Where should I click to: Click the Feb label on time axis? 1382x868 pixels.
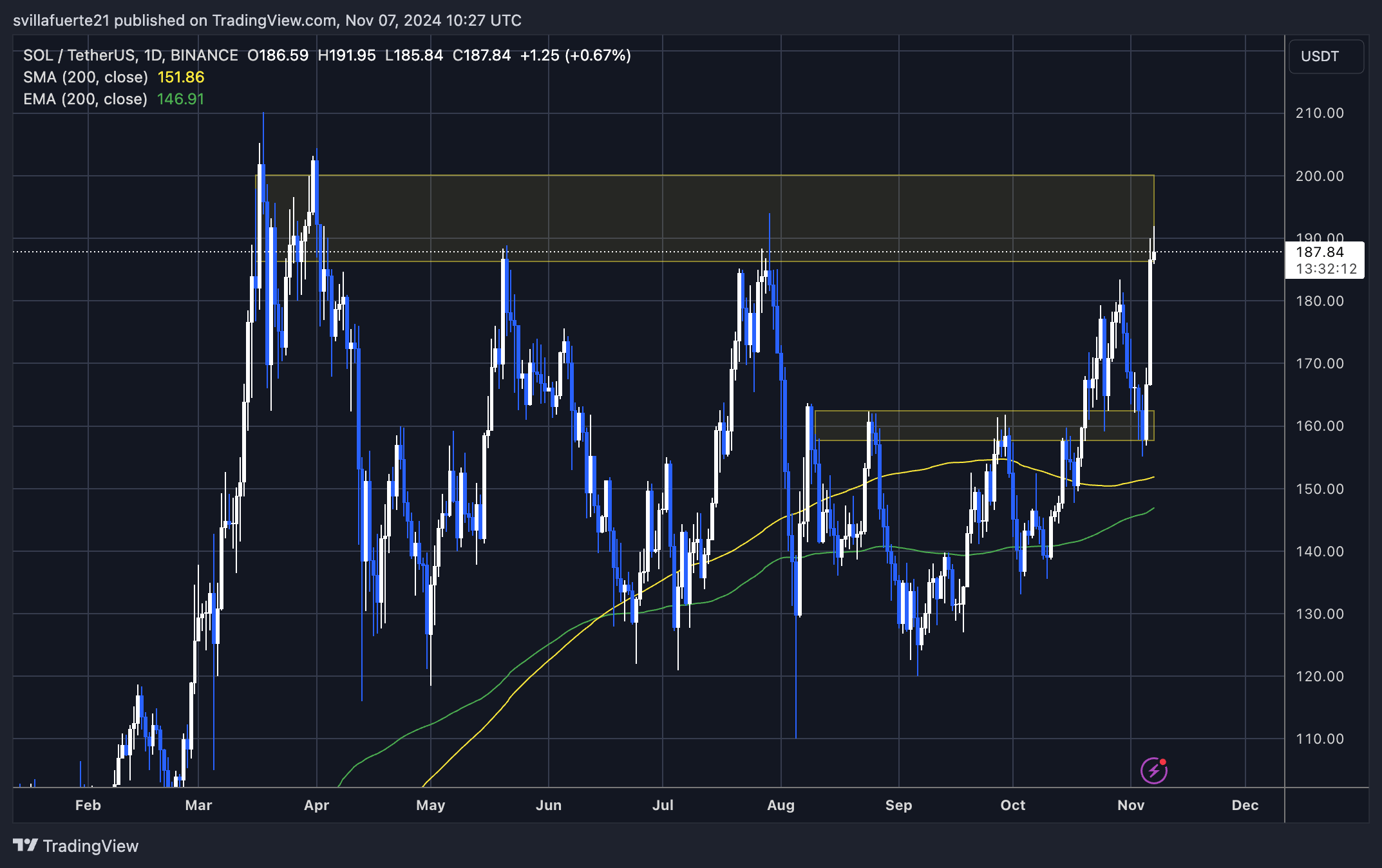pos(88,805)
